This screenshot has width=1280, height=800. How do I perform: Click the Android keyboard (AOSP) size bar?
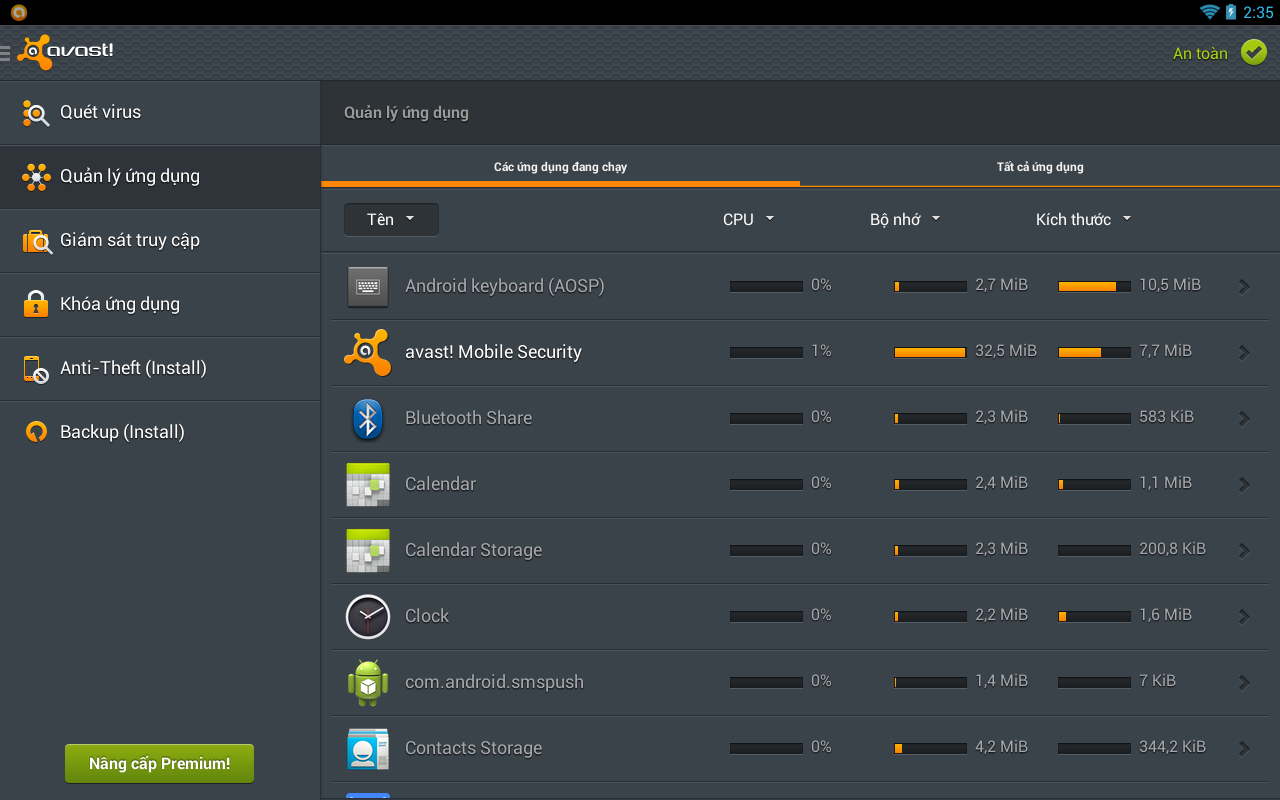[1094, 286]
